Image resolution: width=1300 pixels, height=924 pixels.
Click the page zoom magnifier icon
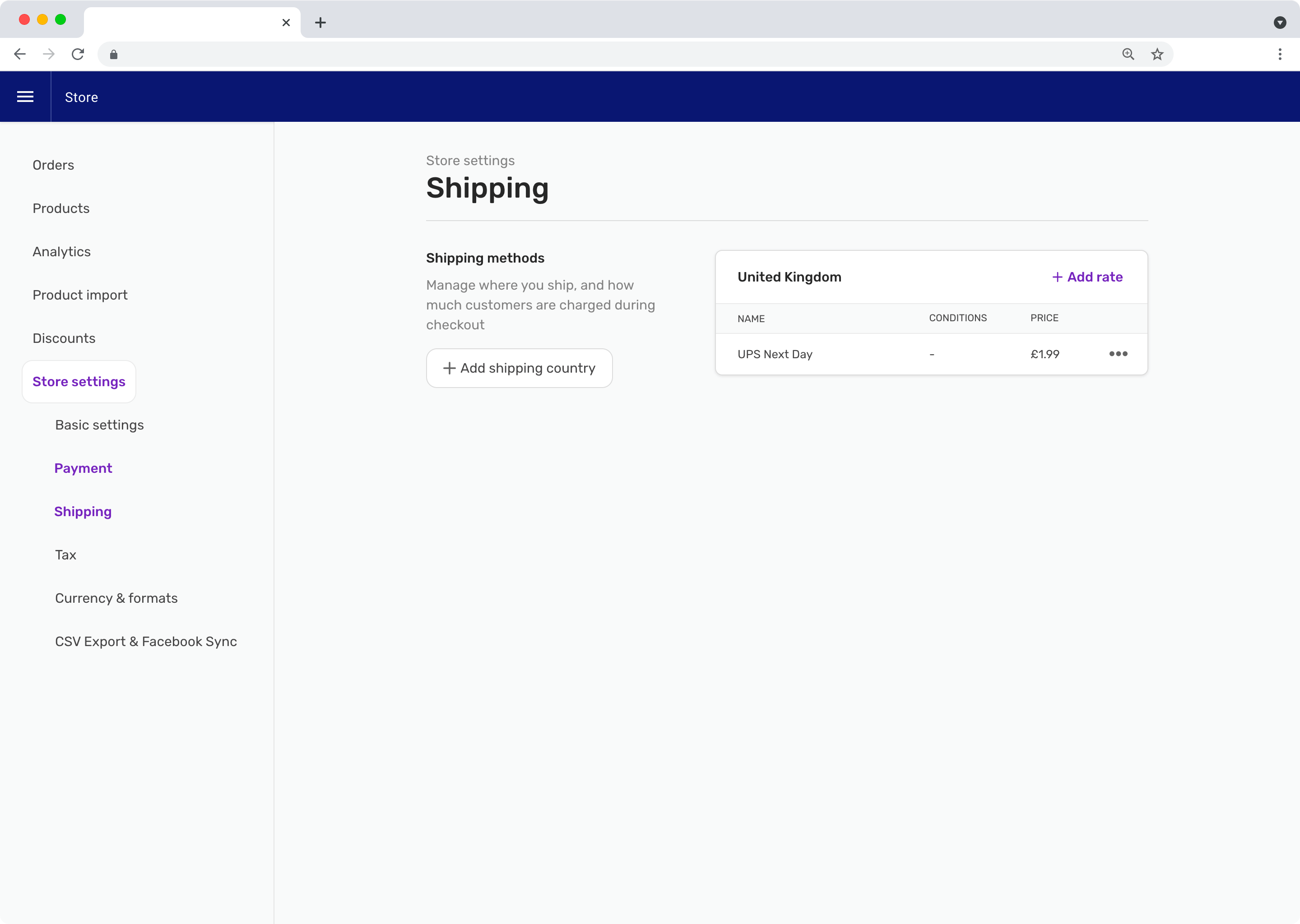1128,54
